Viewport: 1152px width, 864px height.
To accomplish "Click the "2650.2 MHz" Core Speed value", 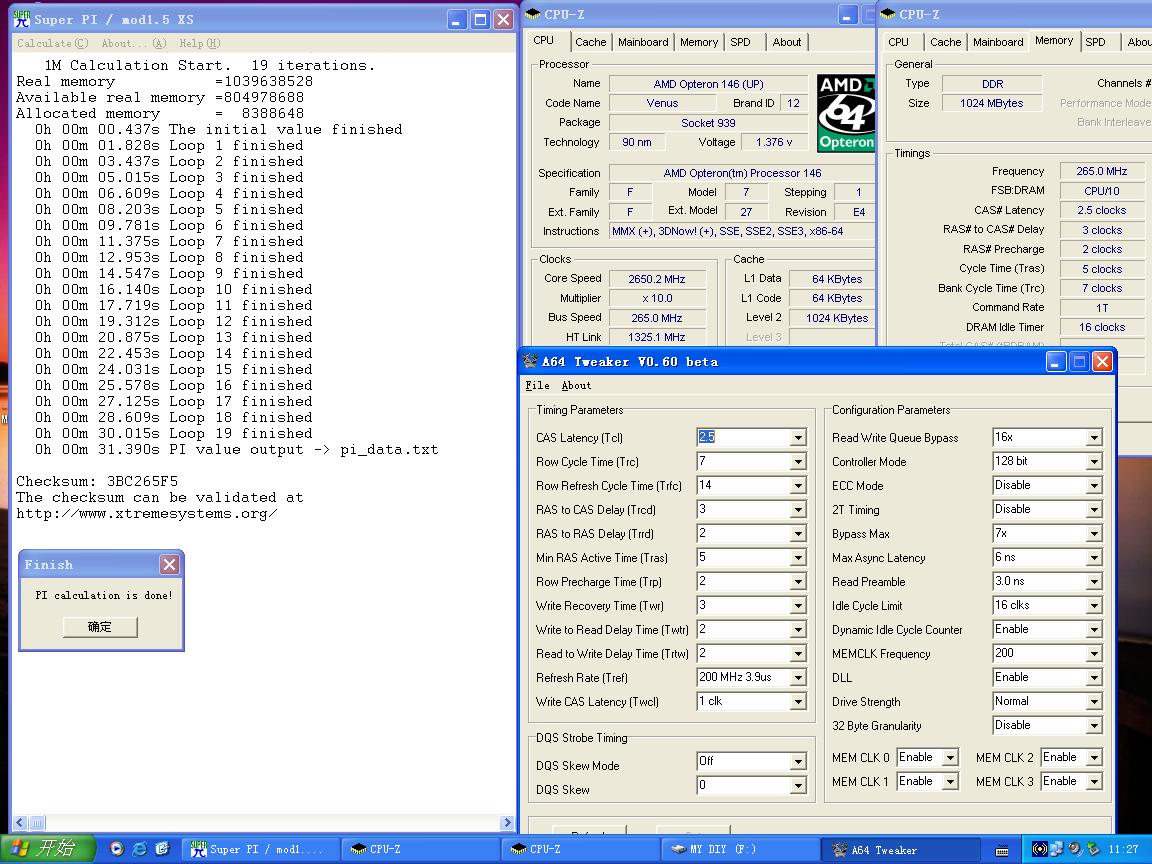I will (x=657, y=279).
